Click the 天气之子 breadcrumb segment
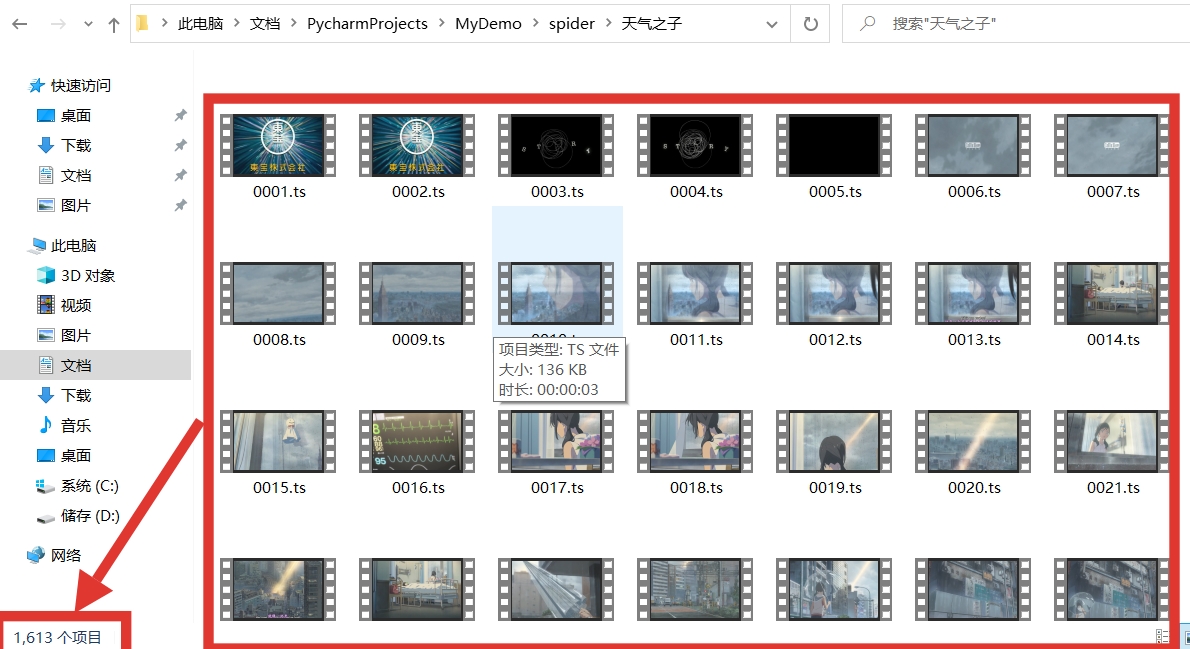This screenshot has width=1190, height=649. point(652,24)
